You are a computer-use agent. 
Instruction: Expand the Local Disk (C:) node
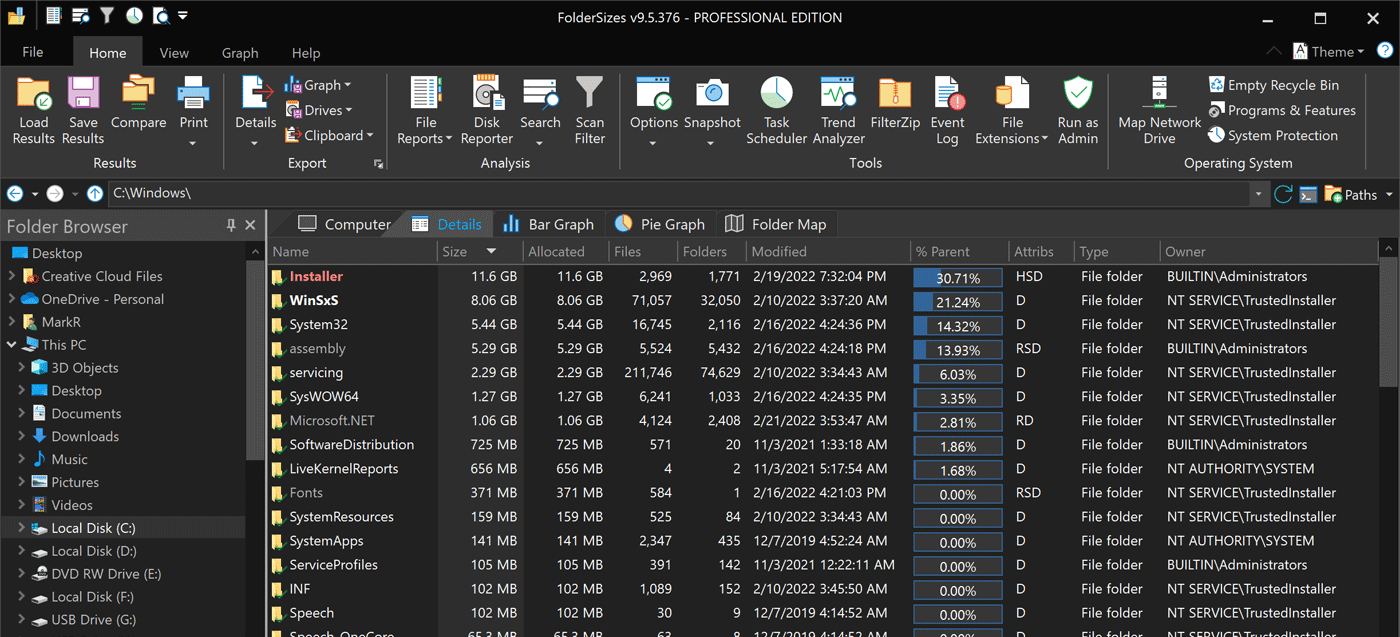click(22, 528)
